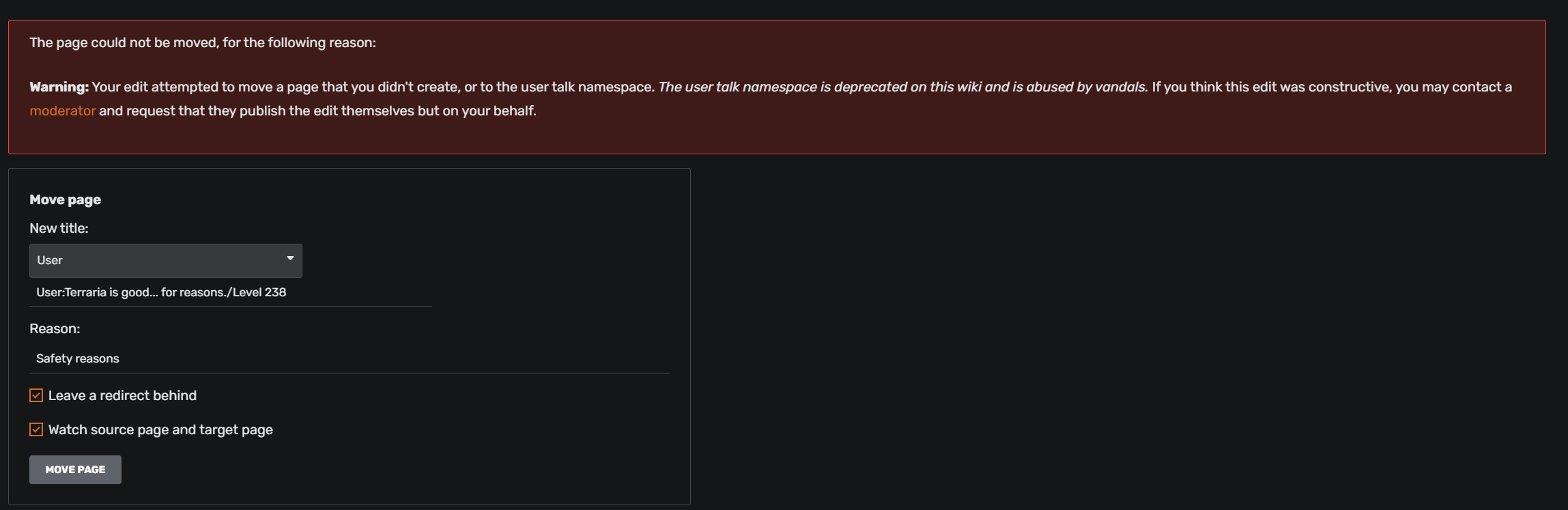Uncheck 'Leave a redirect behind'
The height and width of the screenshot is (510, 1568).
click(x=35, y=395)
